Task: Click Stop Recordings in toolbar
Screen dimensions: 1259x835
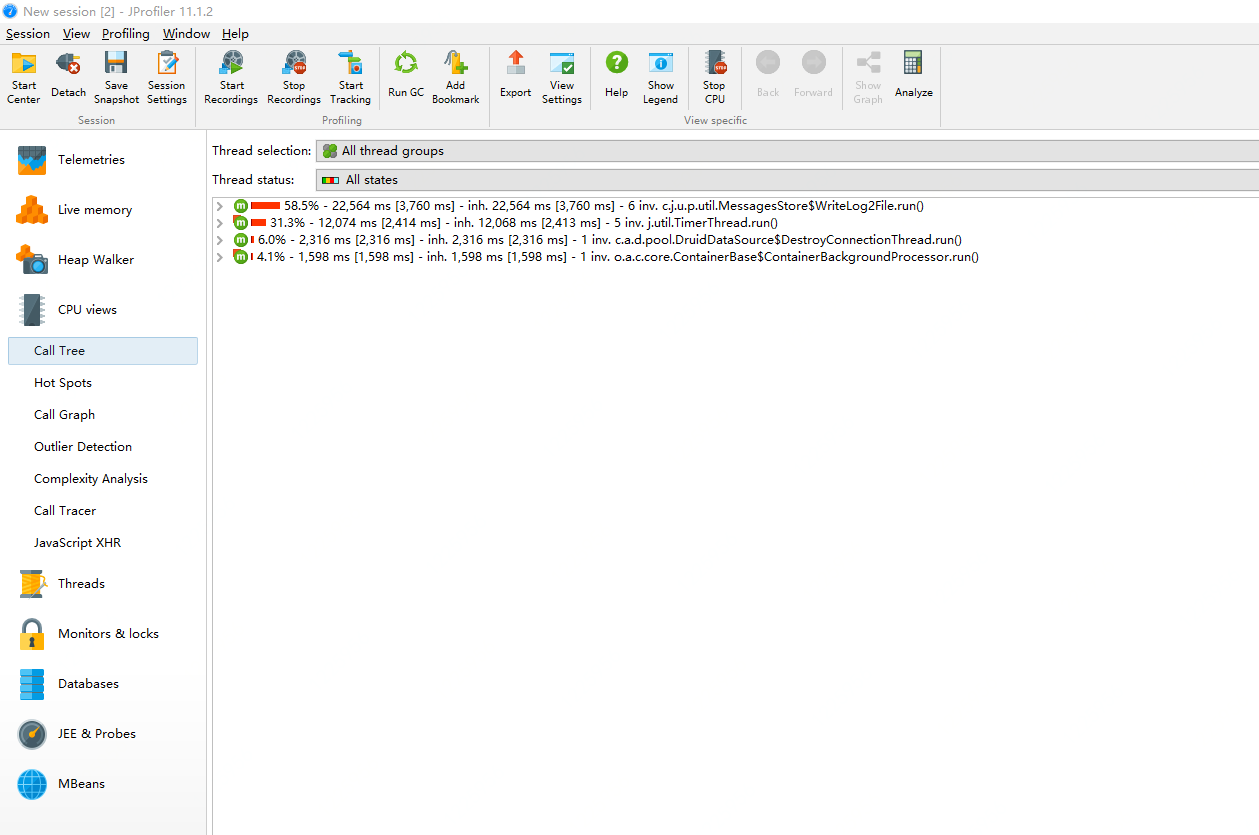Action: [294, 77]
